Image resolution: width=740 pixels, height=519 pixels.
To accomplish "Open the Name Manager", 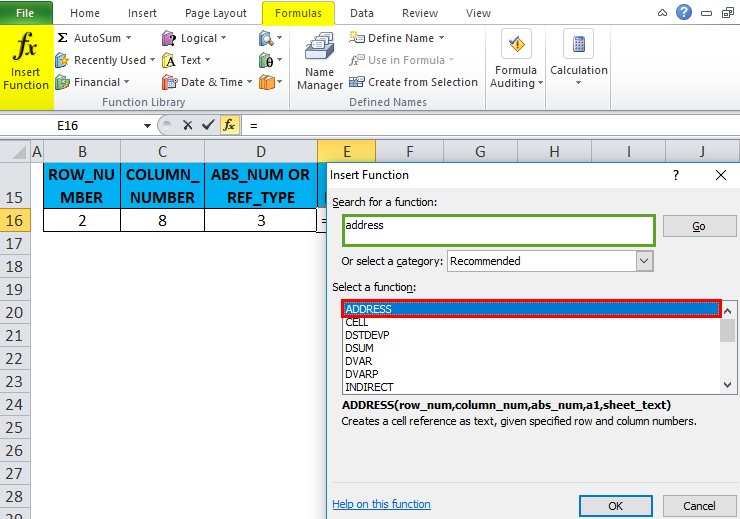I will (x=320, y=60).
